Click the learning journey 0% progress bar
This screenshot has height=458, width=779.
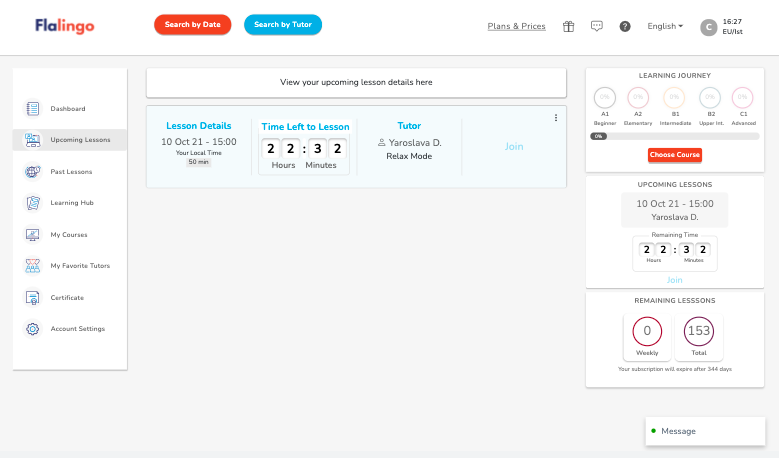pos(675,136)
